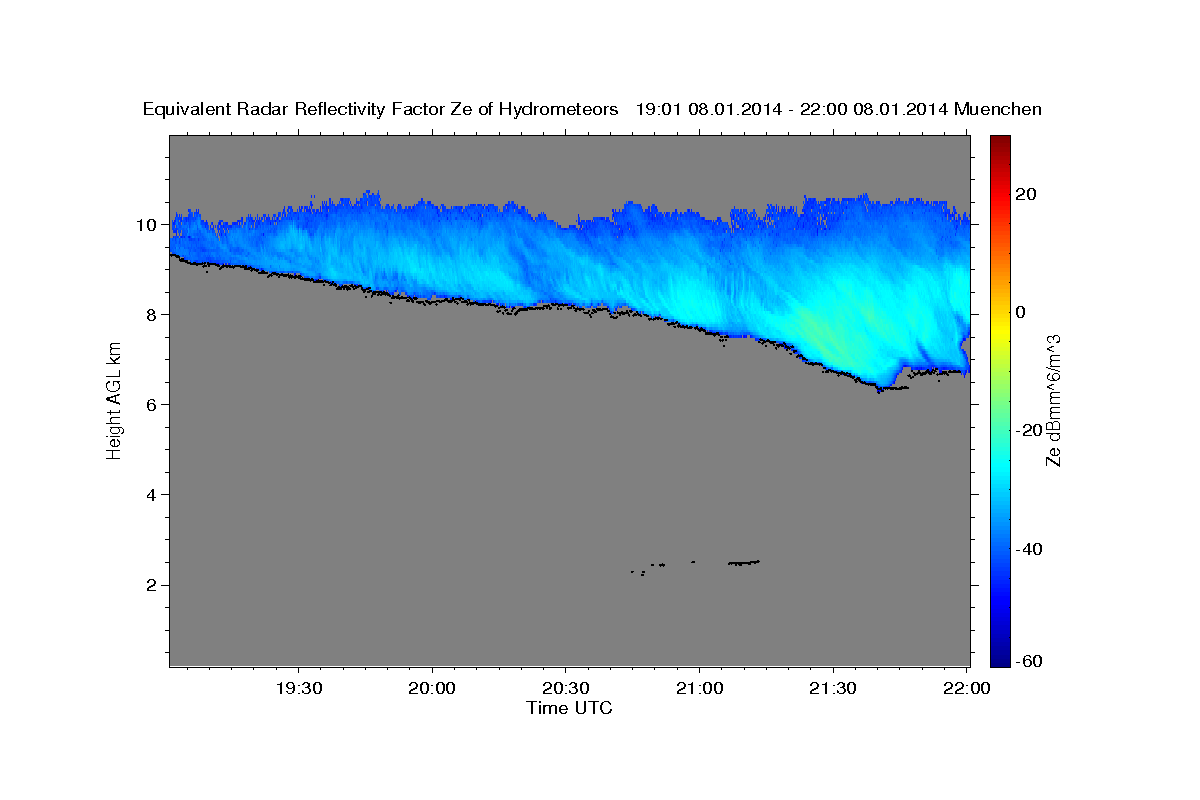This screenshot has width=1200, height=800.
Task: Click the colorbar '20' value label
Action: [1026, 194]
